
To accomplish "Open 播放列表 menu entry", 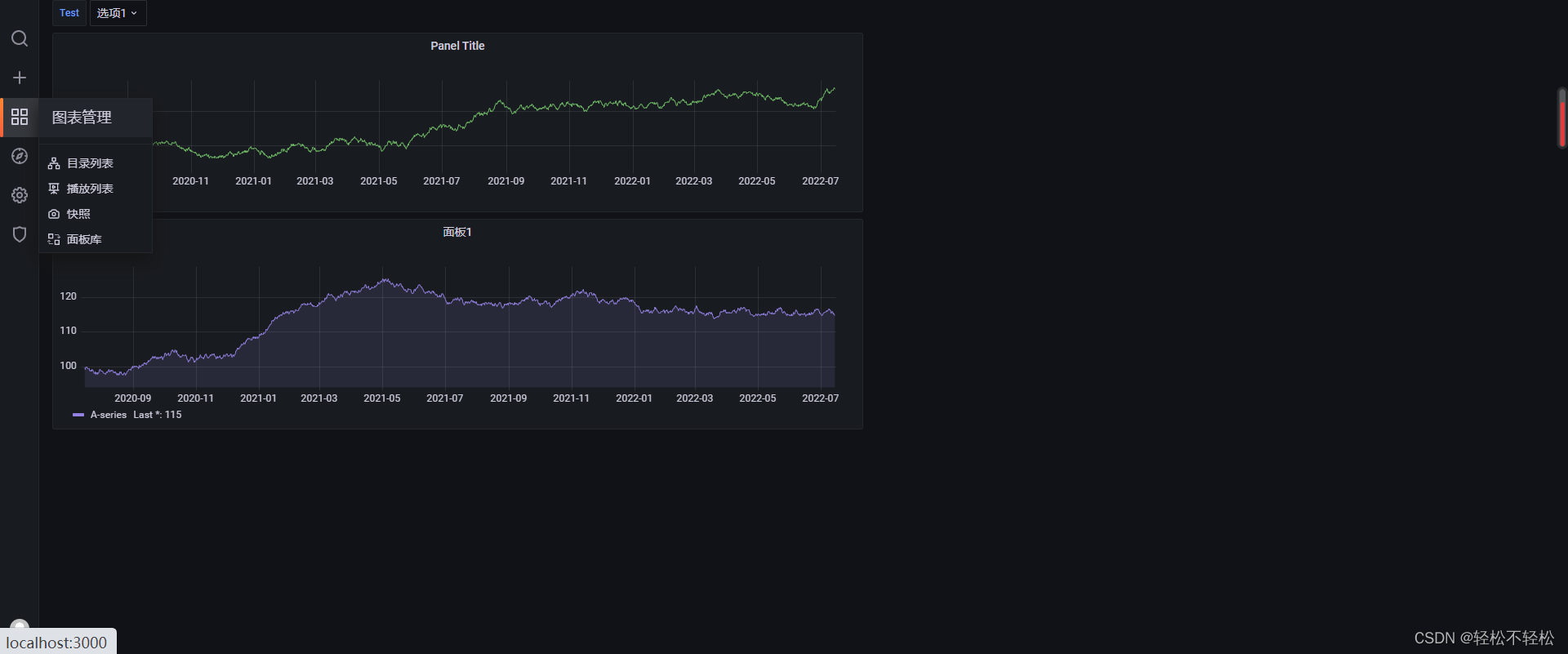I will [96, 189].
